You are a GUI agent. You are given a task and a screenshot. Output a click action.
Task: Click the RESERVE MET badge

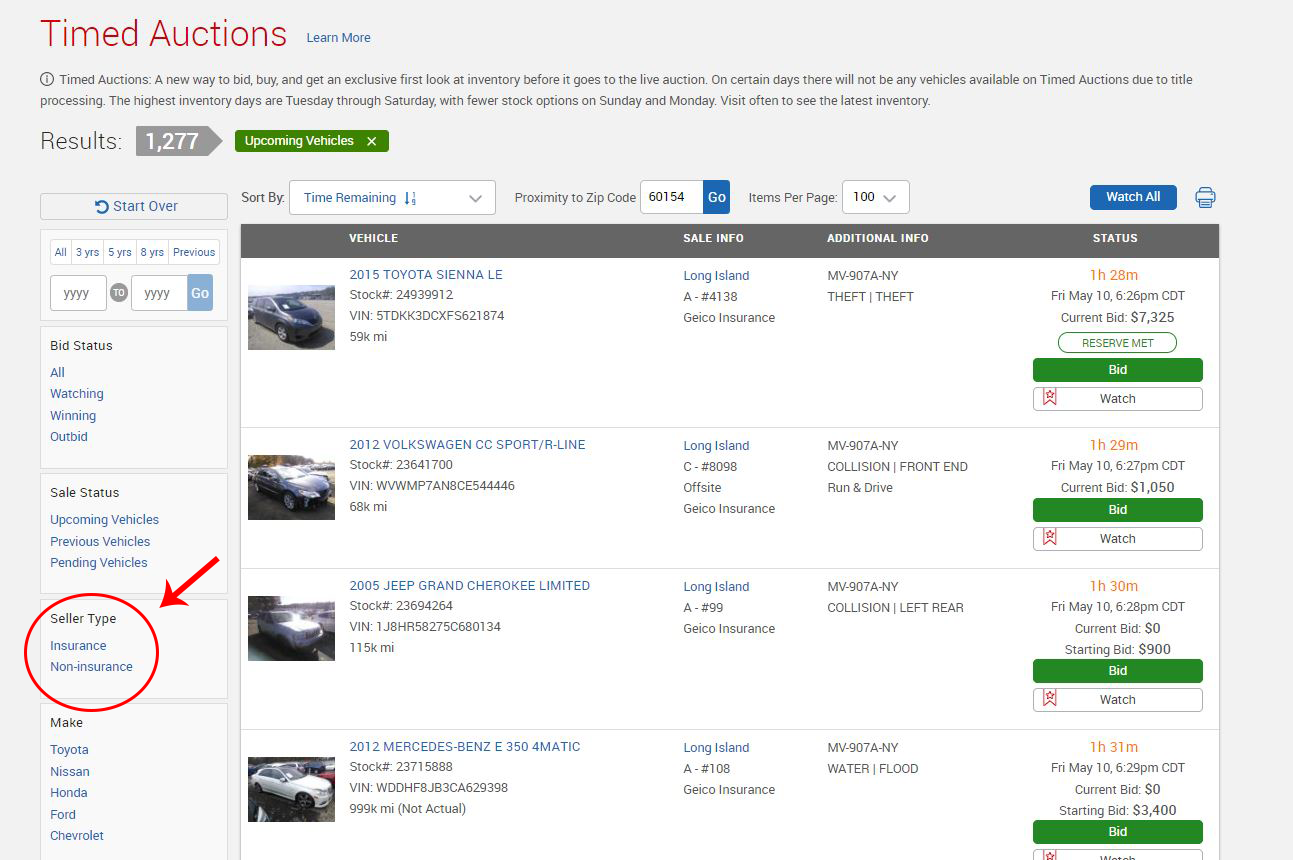click(x=1117, y=343)
